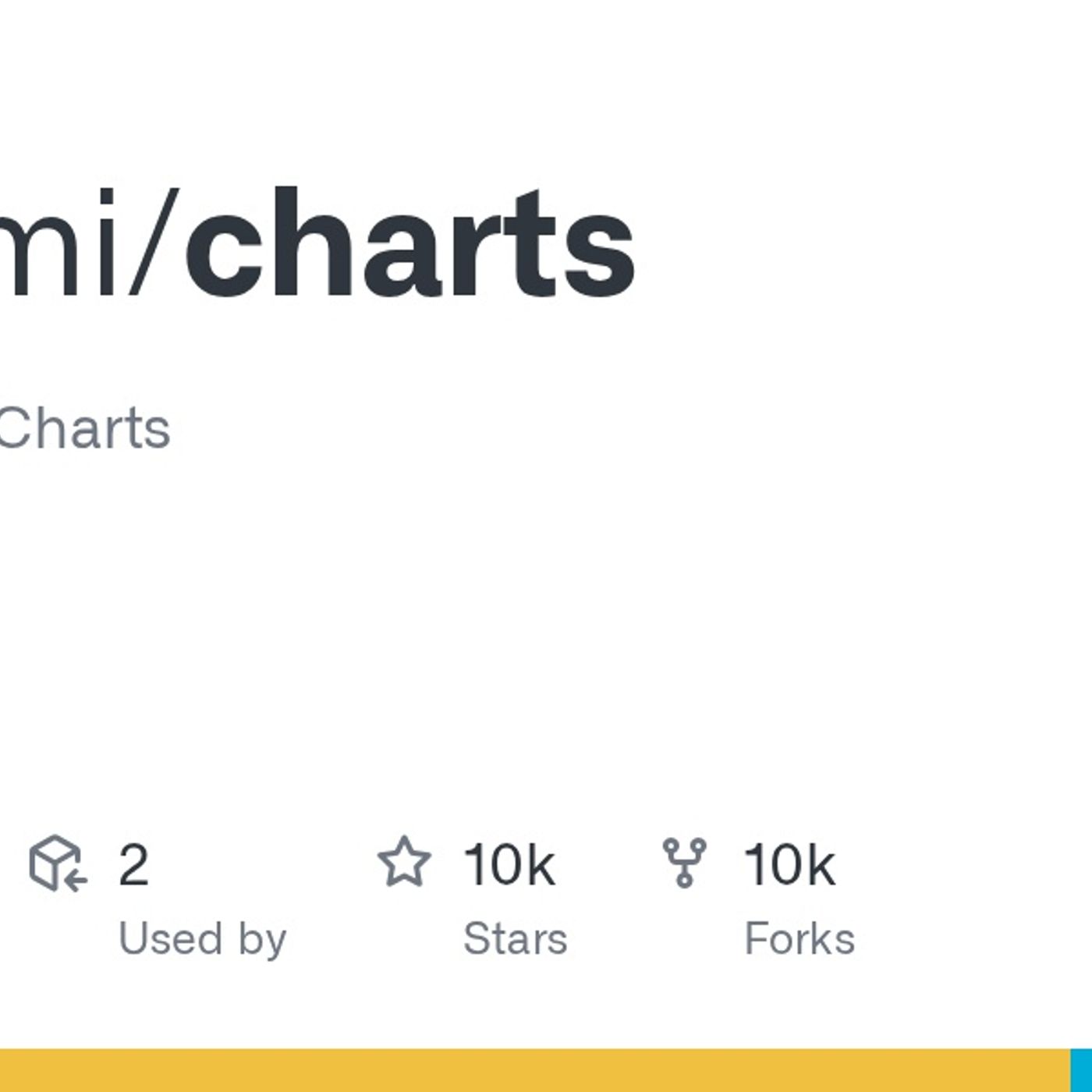Screen dimensions: 1092x1092
Task: Click the yellow language bar segment
Action: [x=530, y=1070]
